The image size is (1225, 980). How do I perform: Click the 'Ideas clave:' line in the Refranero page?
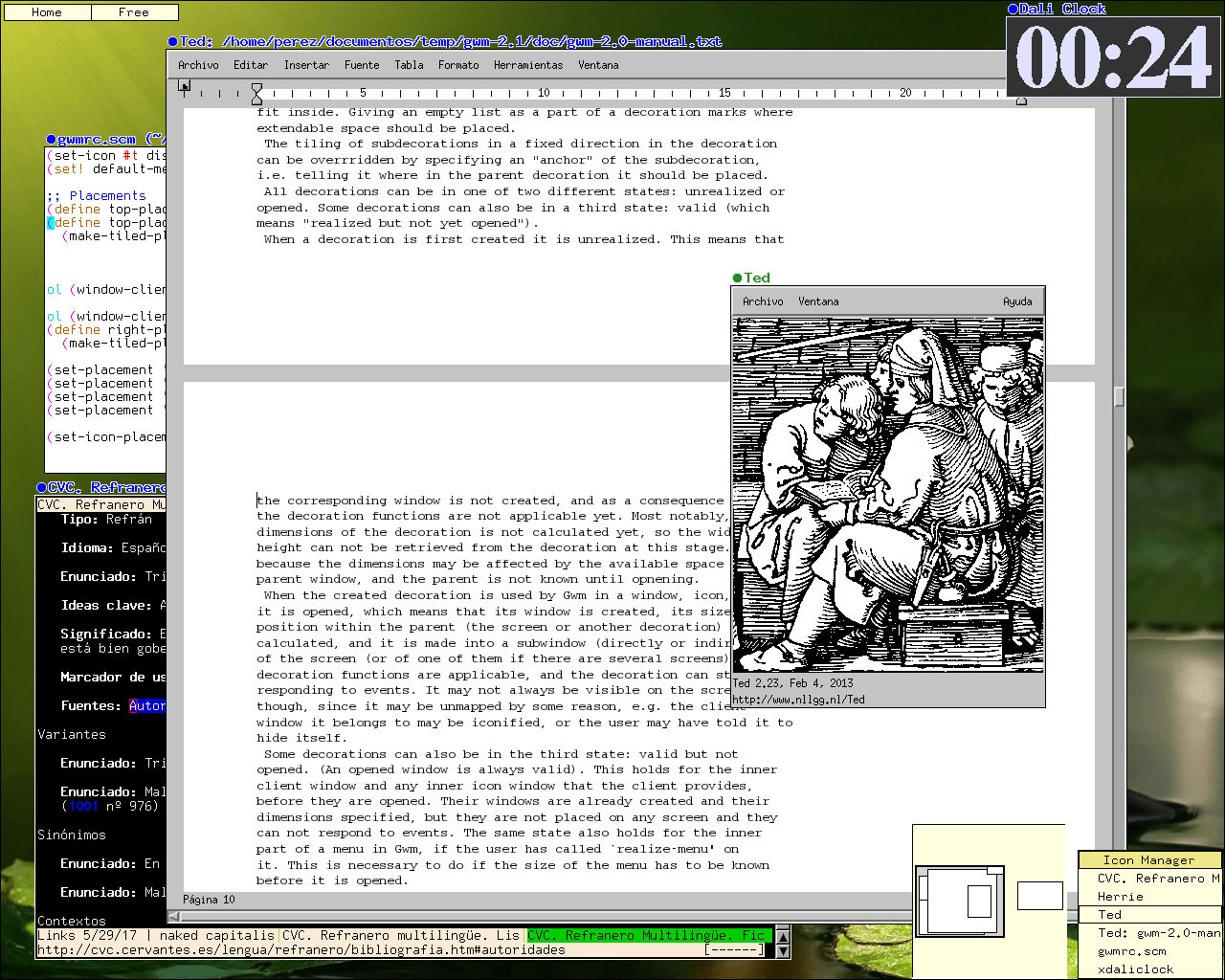pyautogui.click(x=113, y=606)
